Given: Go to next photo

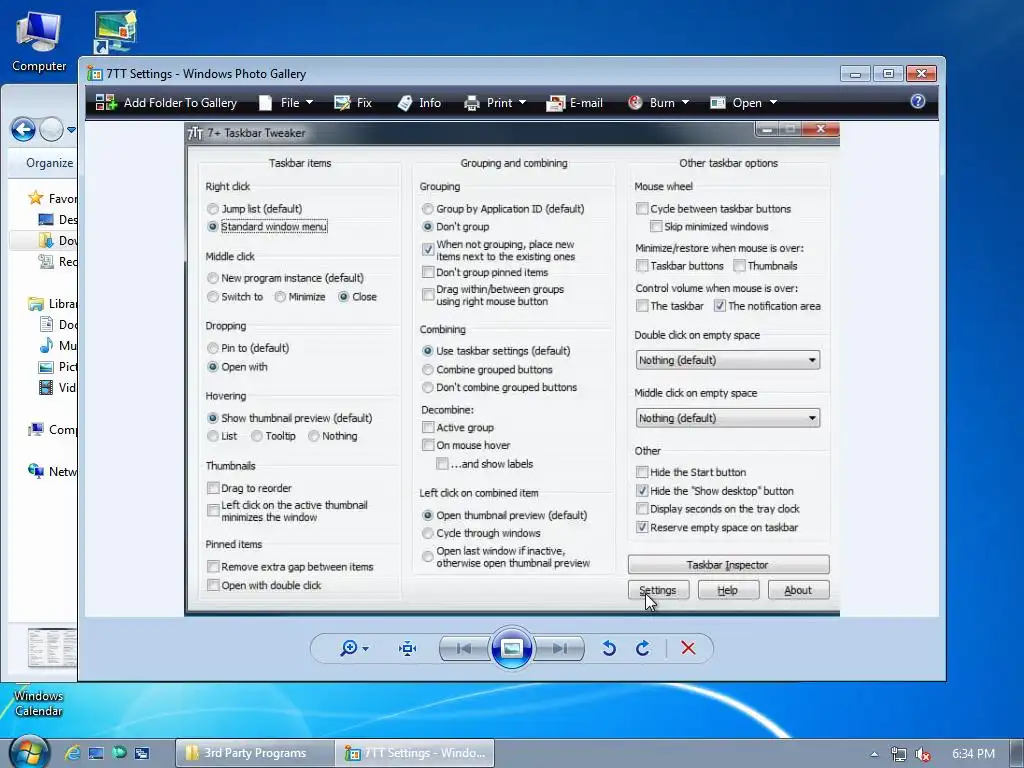Looking at the screenshot, I should [x=559, y=648].
